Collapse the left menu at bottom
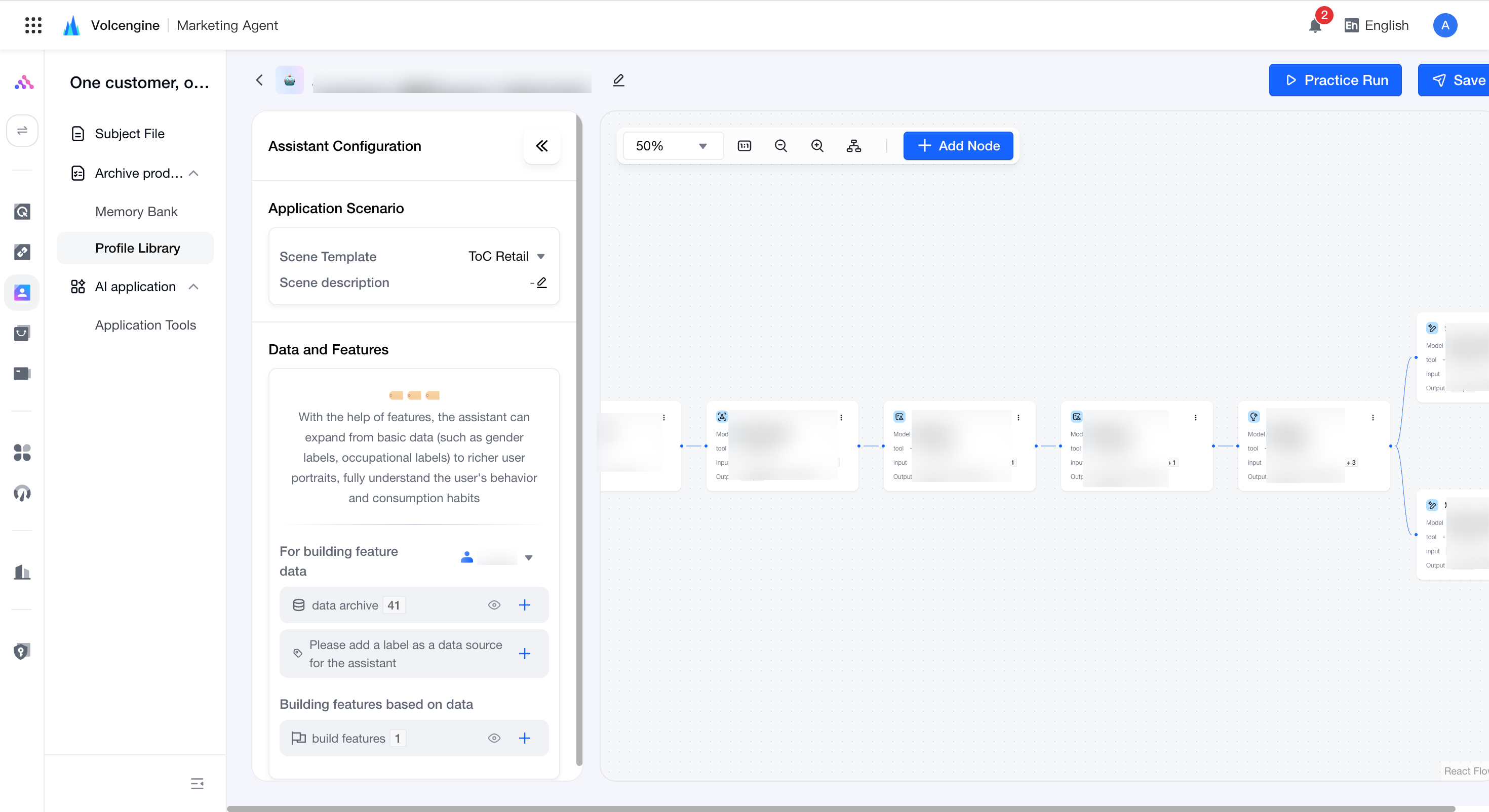The width and height of the screenshot is (1489, 812). click(197, 784)
